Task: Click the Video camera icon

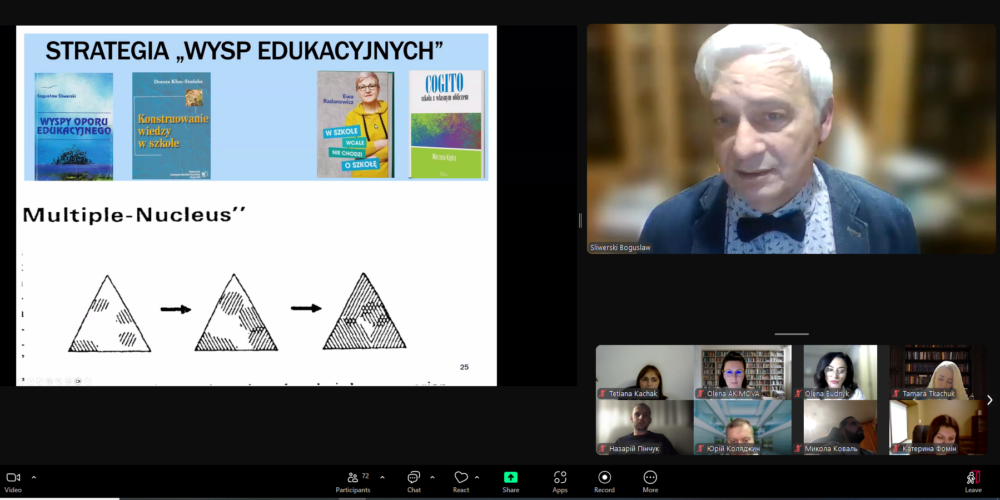Action: tap(12, 478)
